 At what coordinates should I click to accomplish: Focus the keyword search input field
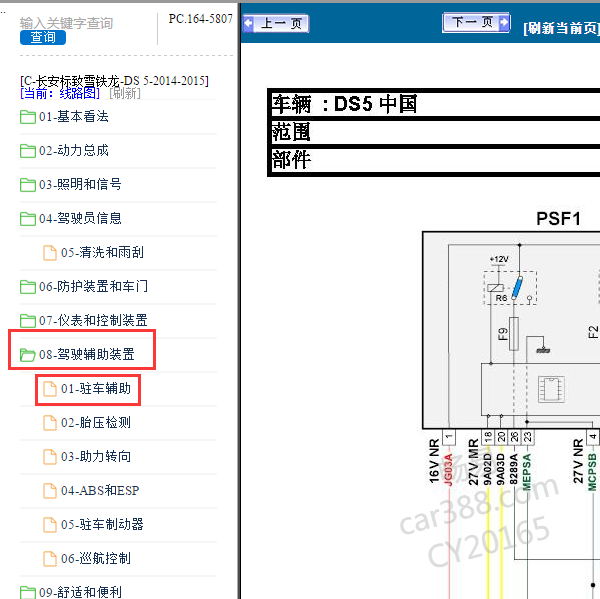click(66, 23)
